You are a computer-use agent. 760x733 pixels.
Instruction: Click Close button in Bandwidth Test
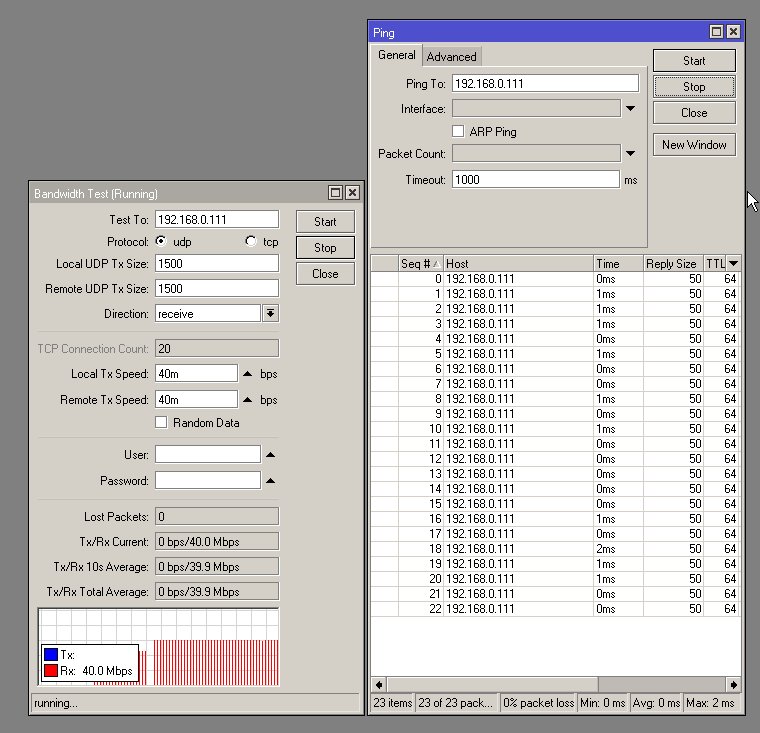tap(325, 274)
